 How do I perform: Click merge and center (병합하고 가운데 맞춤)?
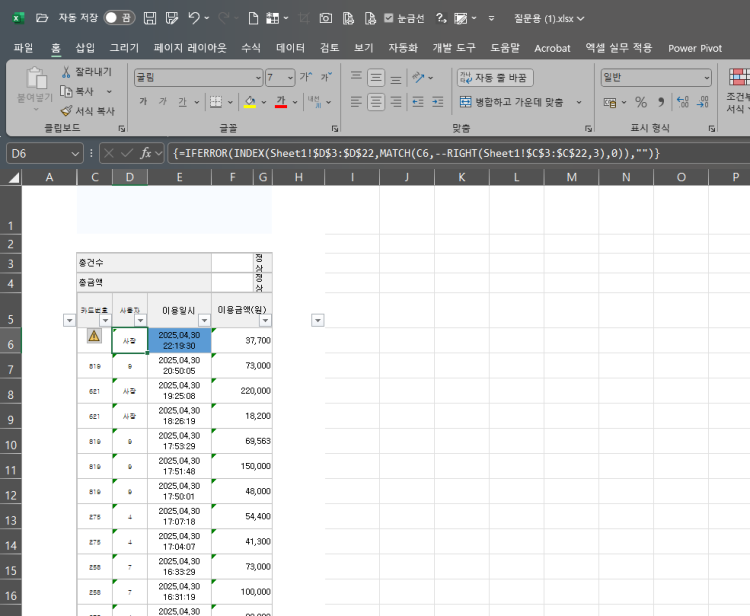point(511,102)
